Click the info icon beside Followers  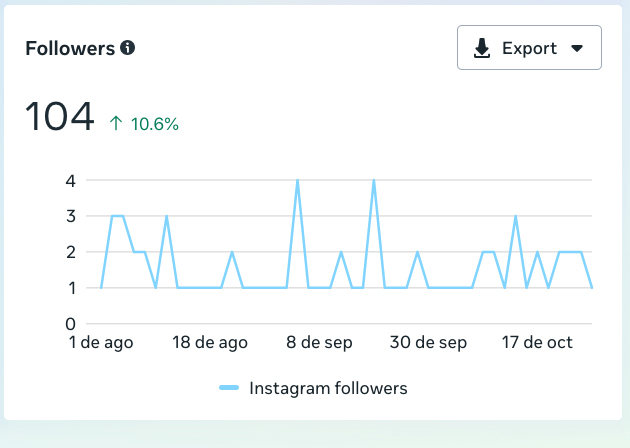tap(128, 48)
